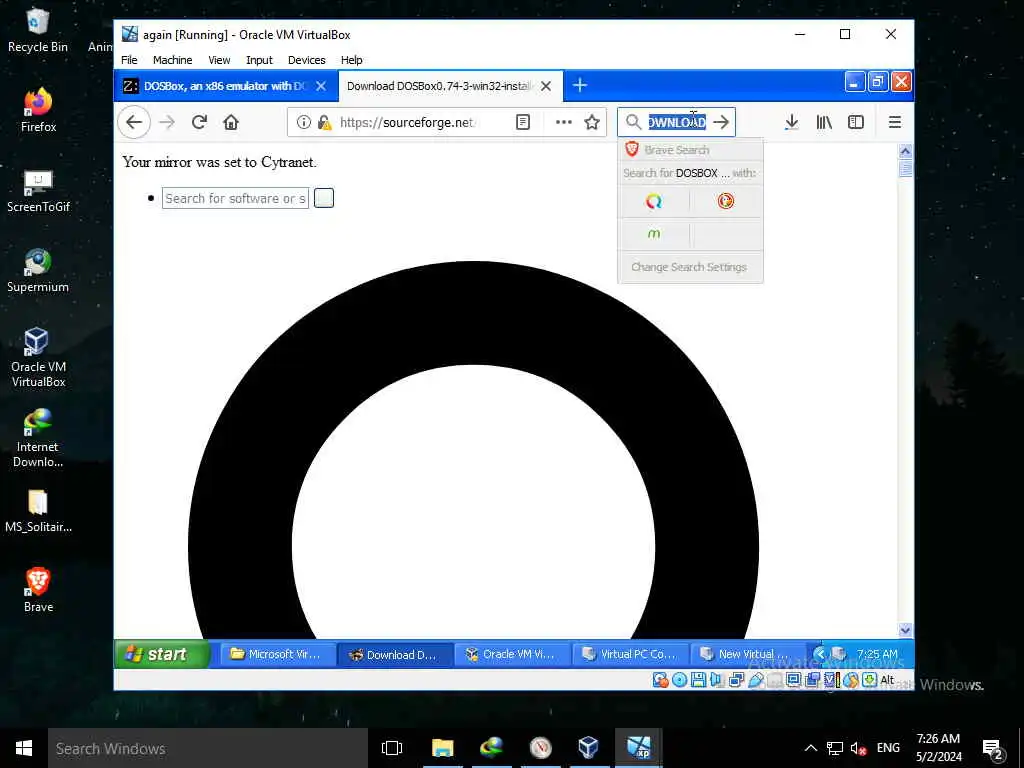Screen dimensions: 1024x768
Task: Open the VirtualBox Input menu
Action: point(259,60)
